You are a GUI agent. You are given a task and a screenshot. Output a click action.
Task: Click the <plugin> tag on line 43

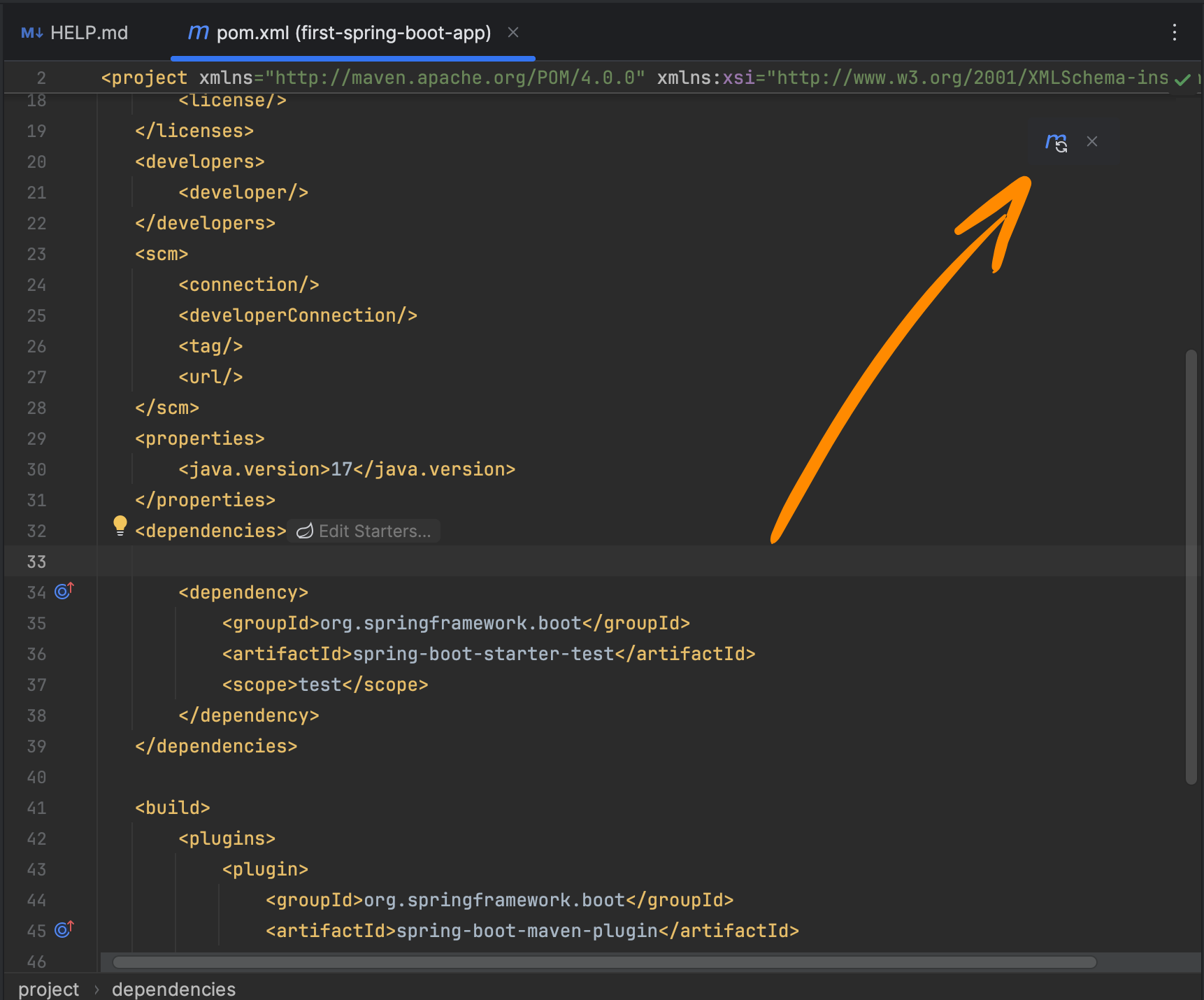pos(265,869)
